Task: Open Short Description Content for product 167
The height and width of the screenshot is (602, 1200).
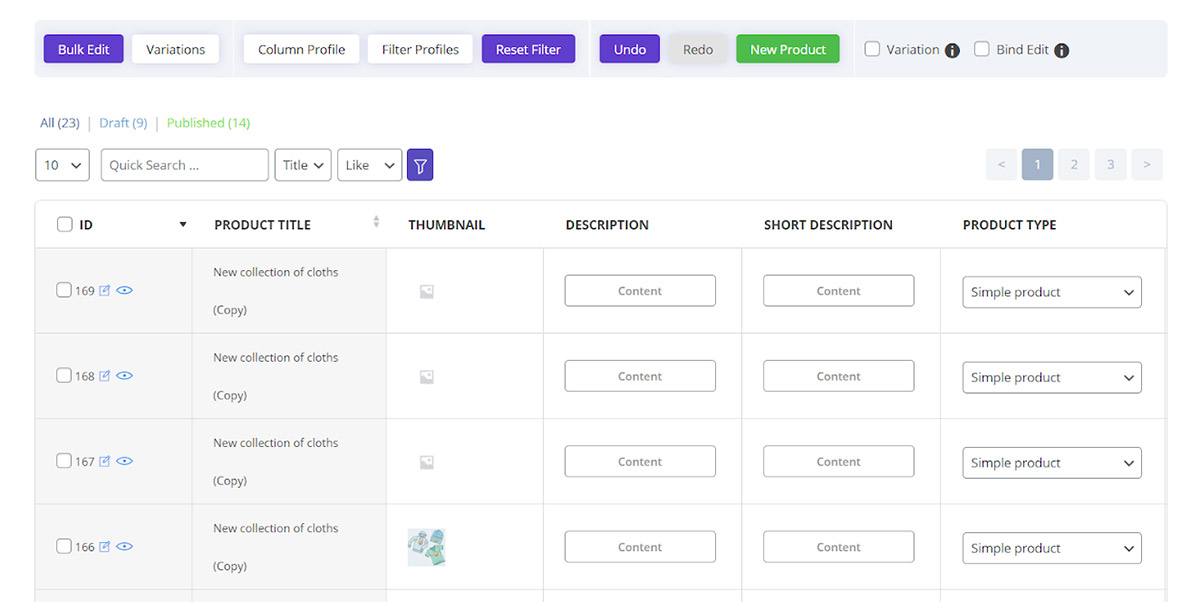Action: click(838, 461)
